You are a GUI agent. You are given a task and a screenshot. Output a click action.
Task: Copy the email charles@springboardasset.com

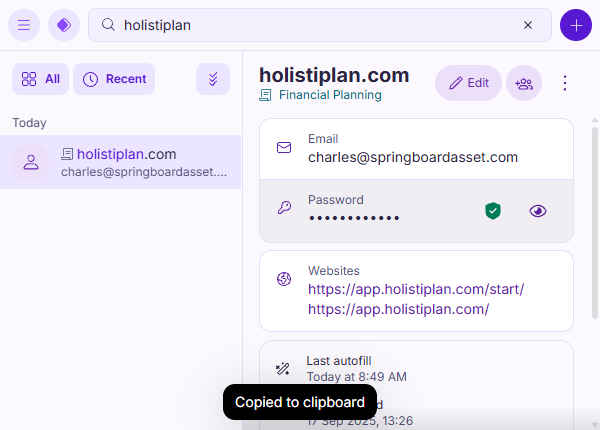(x=412, y=157)
